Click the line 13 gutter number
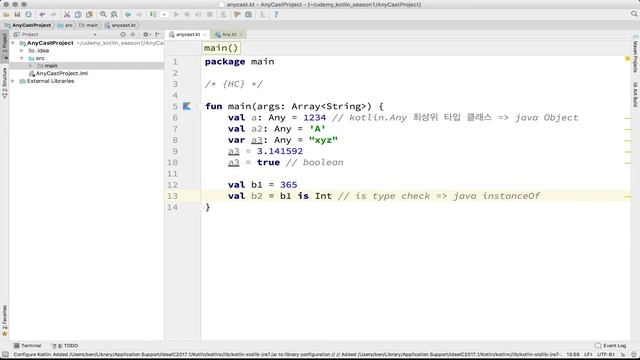The image size is (640, 360). (173, 196)
